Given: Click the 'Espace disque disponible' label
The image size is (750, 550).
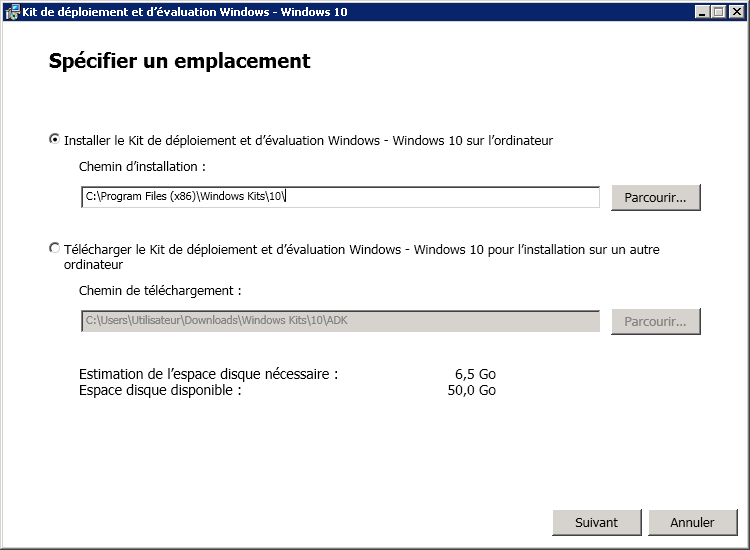Looking at the screenshot, I should point(160,390).
